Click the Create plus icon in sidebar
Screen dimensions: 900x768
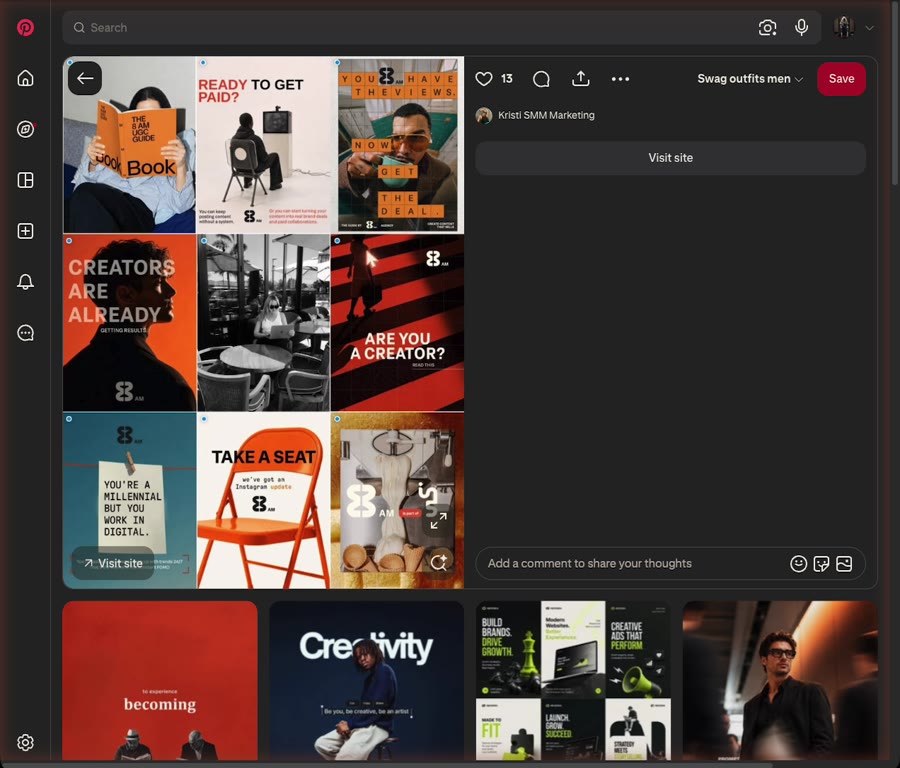25,231
